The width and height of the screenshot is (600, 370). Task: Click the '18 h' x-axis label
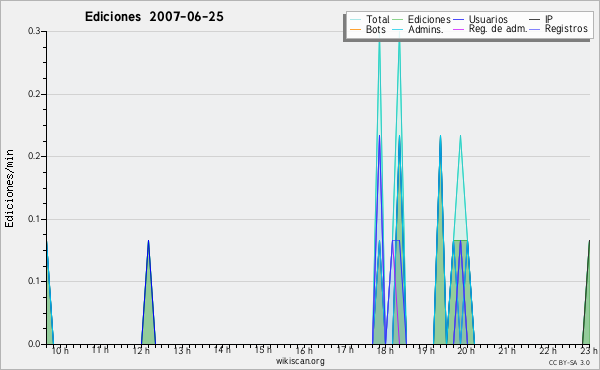(x=385, y=351)
